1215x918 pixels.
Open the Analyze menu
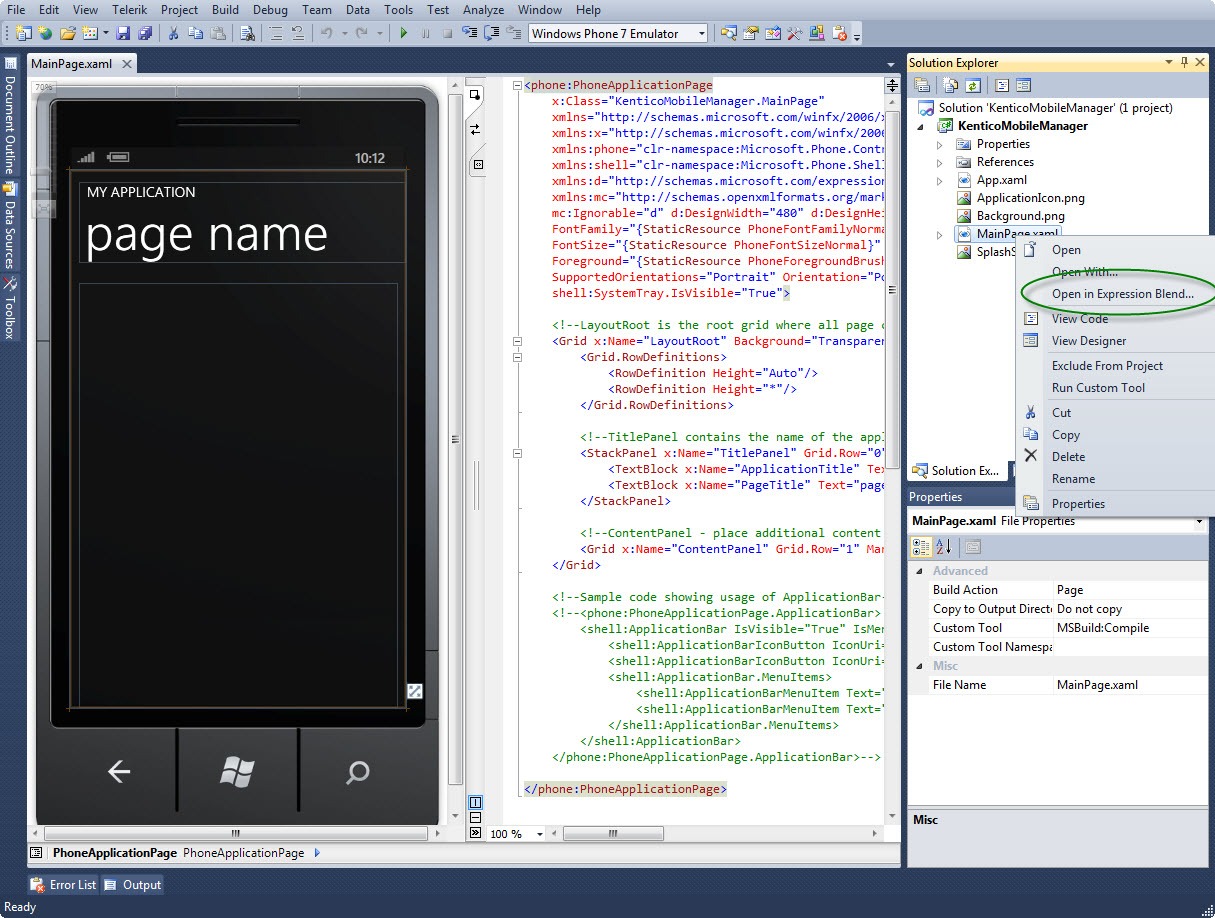(x=484, y=10)
